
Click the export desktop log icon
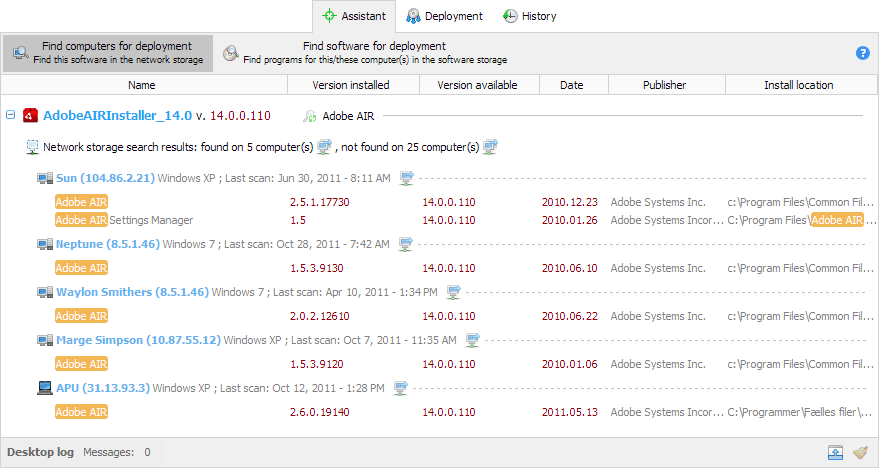[835, 452]
